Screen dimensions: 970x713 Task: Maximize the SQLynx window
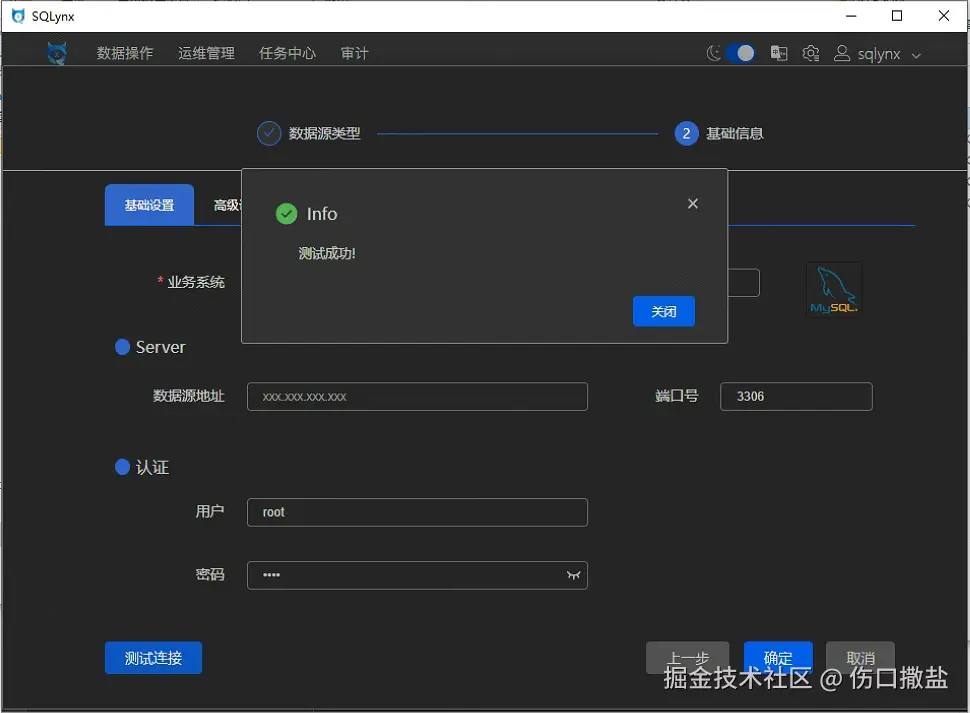(897, 16)
